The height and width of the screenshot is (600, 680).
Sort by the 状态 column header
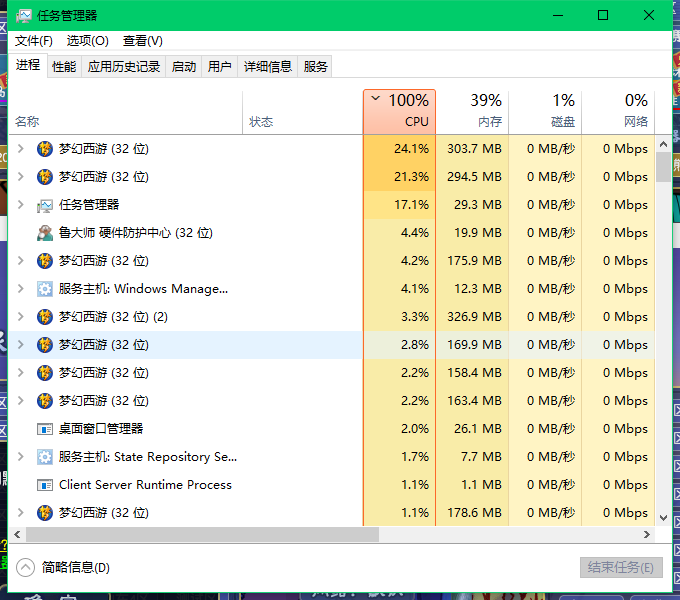point(303,112)
